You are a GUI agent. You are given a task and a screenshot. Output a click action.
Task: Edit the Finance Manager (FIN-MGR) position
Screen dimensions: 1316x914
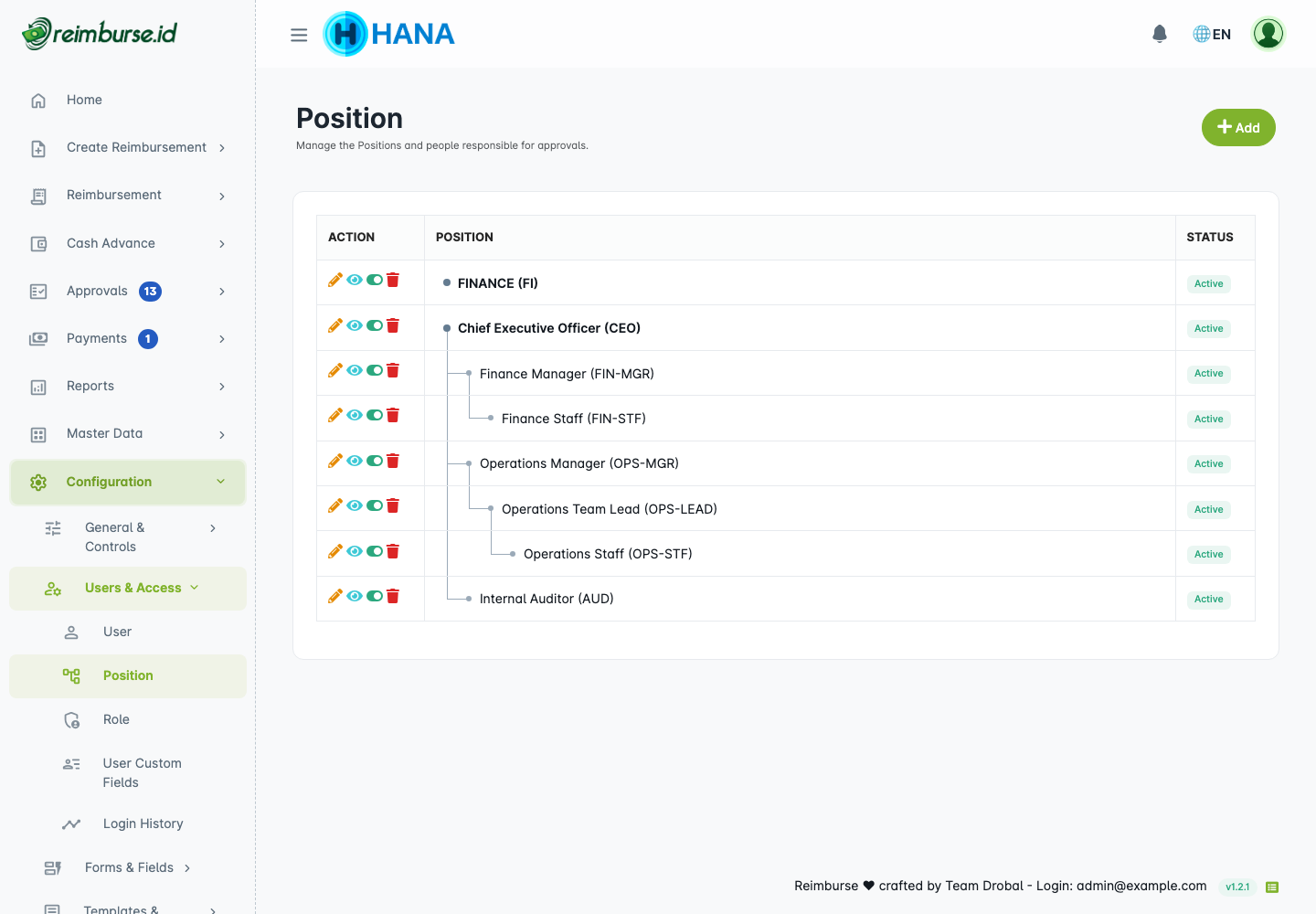click(335, 370)
